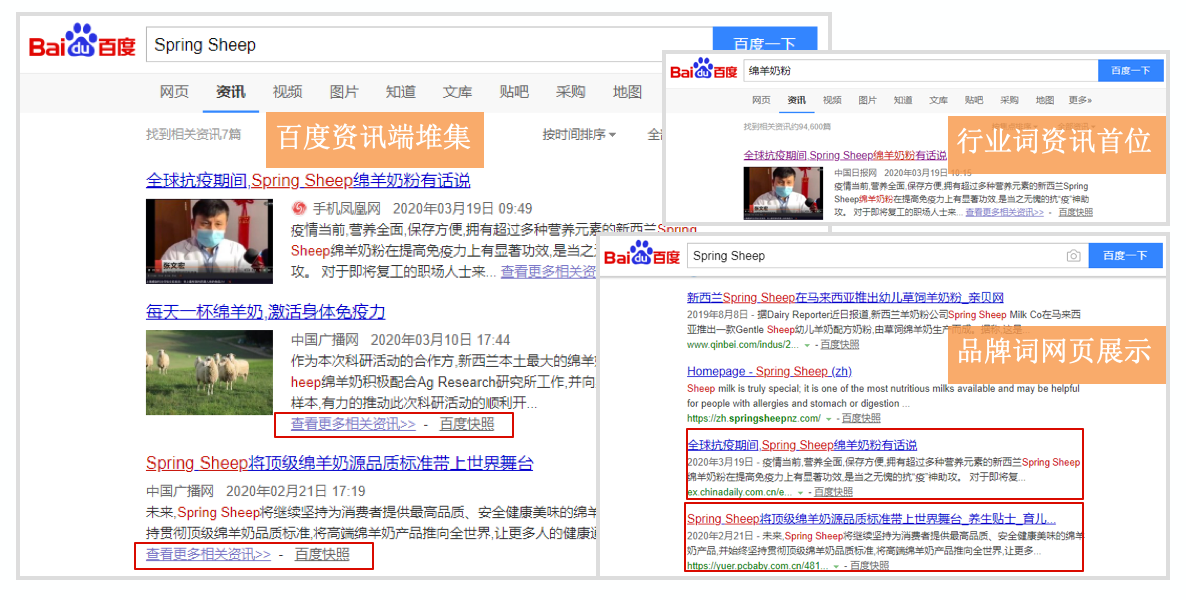Switch to 网页 tab in the 绵羊奶粉 window

point(761,100)
